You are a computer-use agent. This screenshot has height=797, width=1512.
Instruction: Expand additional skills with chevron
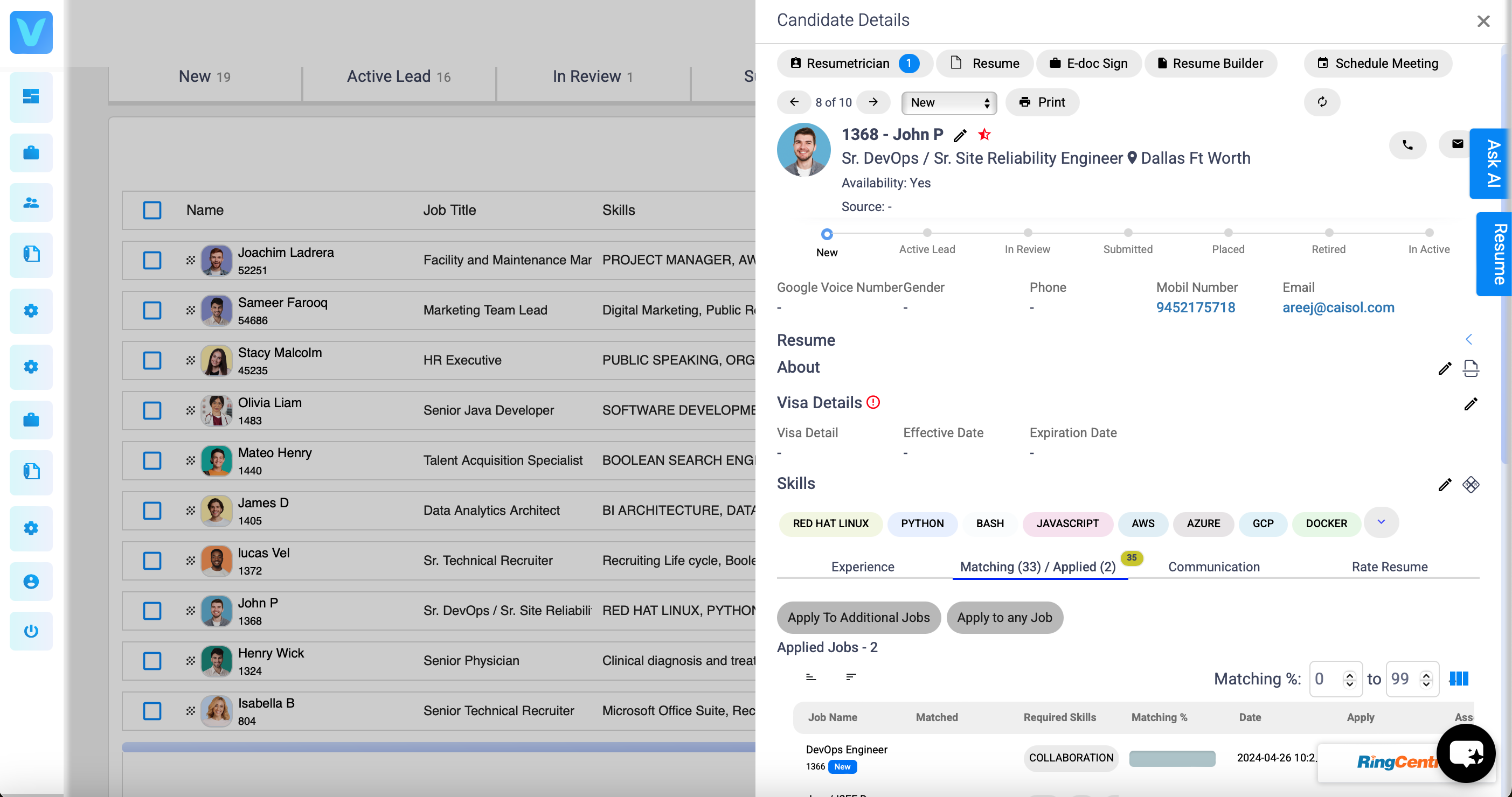(1381, 522)
